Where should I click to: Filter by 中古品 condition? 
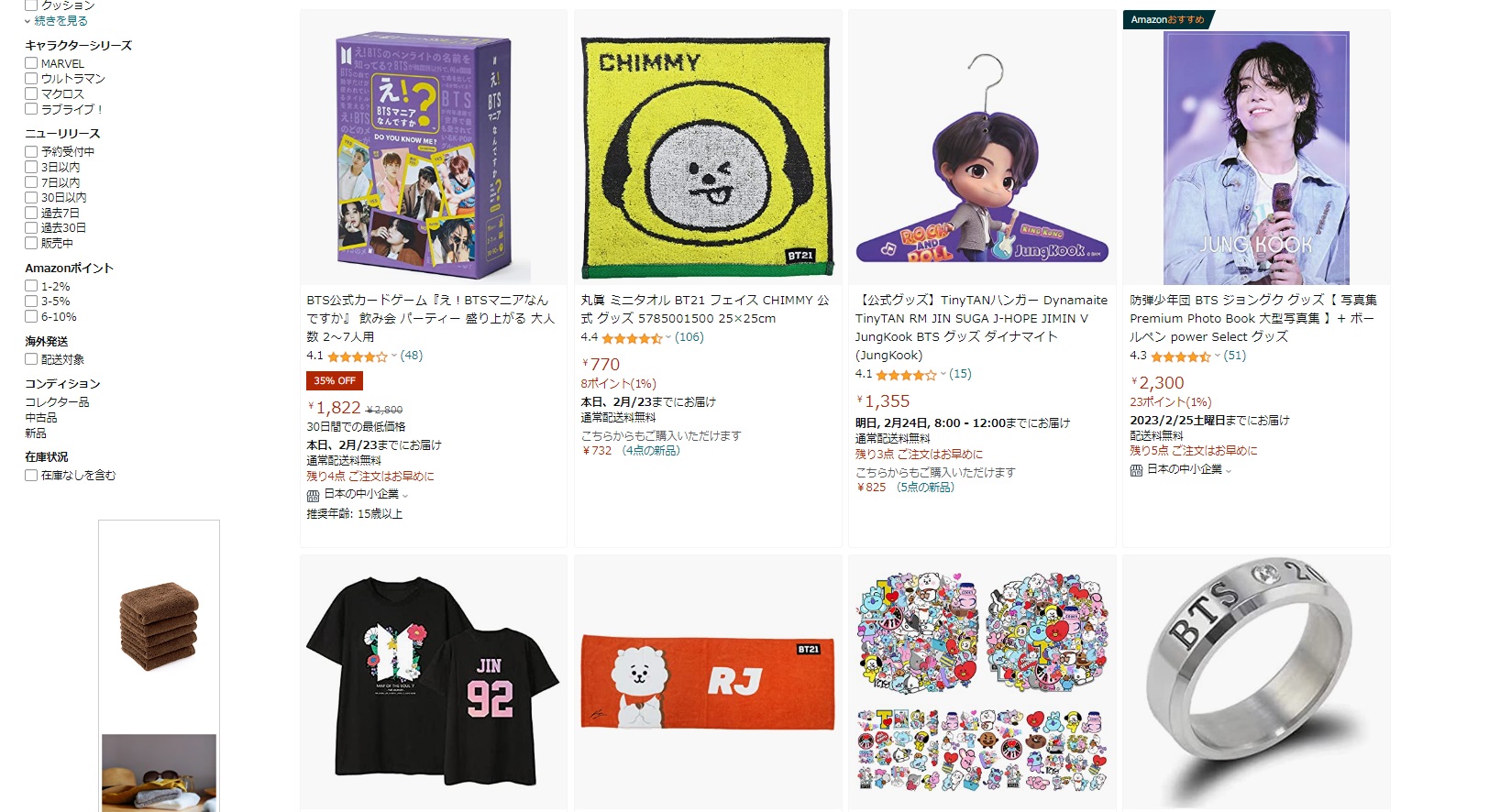41,418
